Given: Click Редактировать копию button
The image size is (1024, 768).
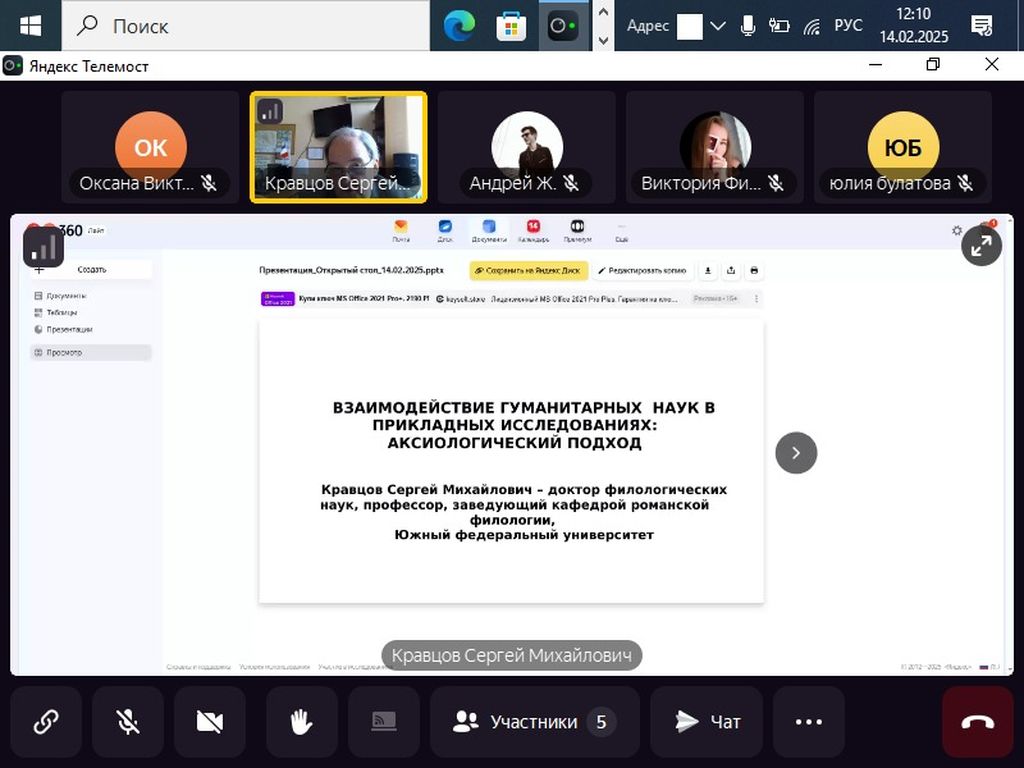Looking at the screenshot, I should click(x=643, y=270).
